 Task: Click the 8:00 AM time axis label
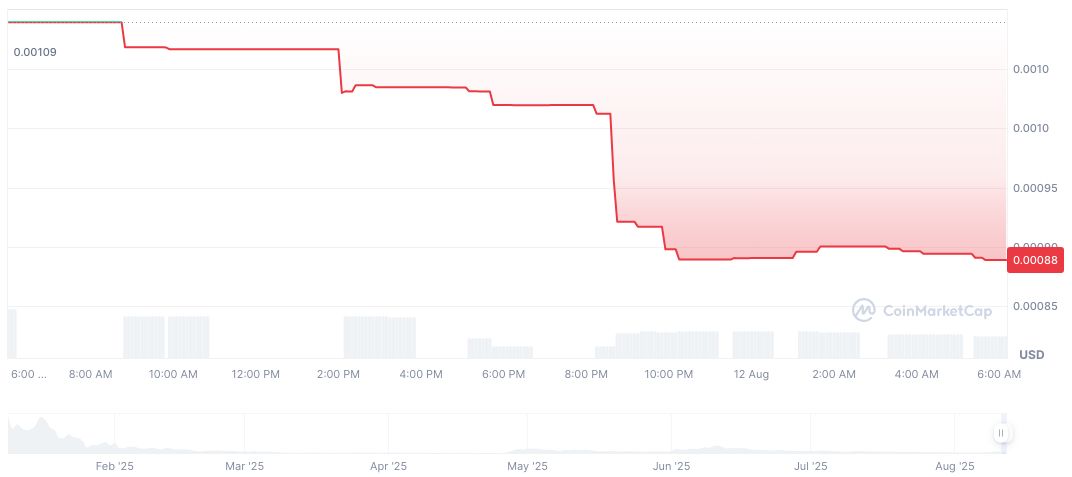coord(90,375)
